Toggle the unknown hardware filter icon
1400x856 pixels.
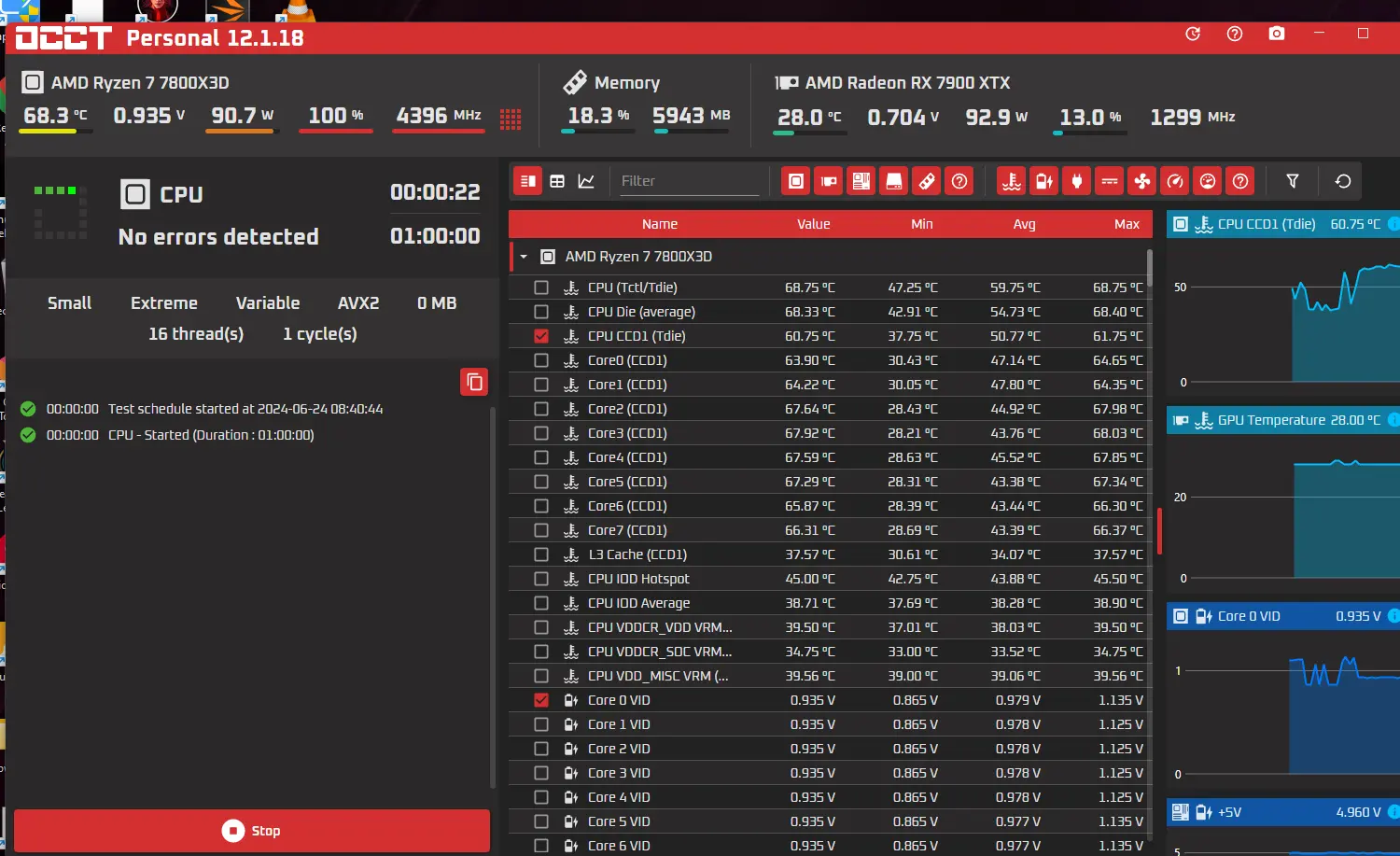pos(959,181)
